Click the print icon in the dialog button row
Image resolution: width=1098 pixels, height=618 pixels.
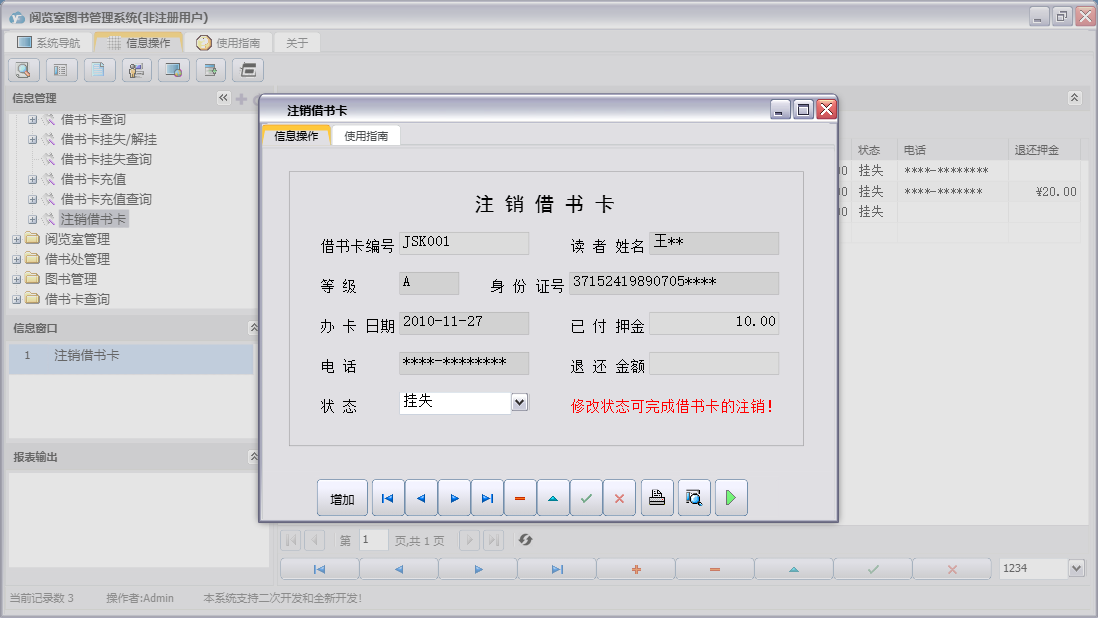coord(656,497)
